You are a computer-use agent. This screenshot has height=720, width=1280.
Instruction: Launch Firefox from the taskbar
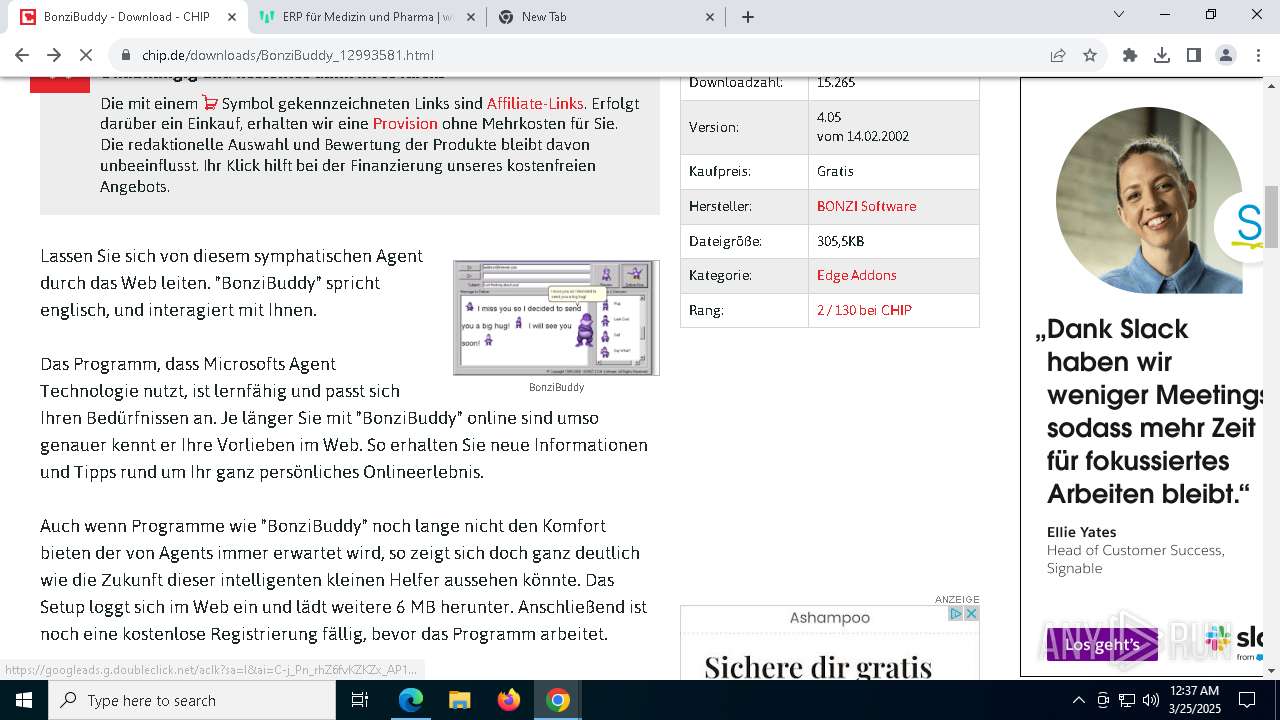[509, 700]
